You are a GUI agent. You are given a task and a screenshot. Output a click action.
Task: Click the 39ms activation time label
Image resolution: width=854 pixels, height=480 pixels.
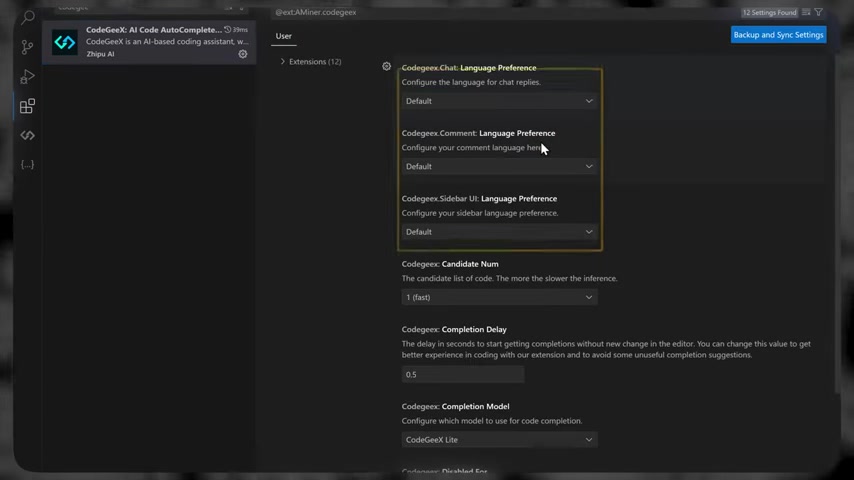(x=236, y=30)
